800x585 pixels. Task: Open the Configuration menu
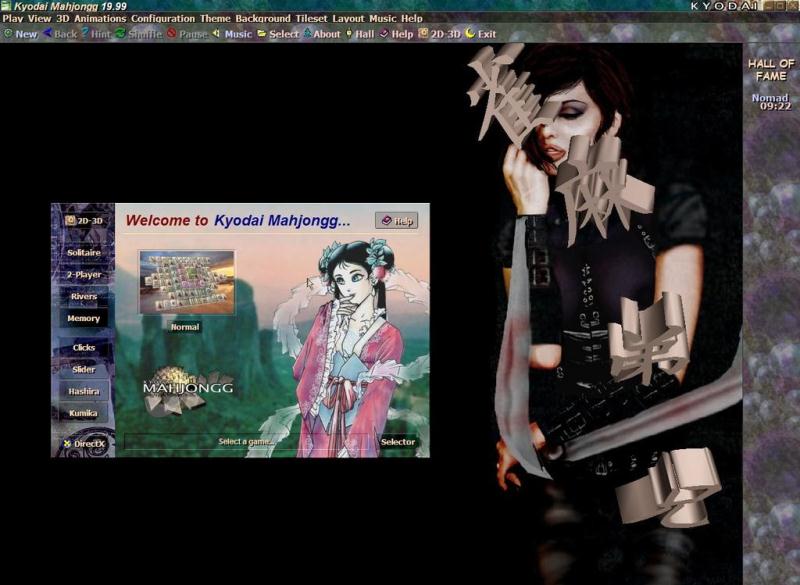coord(163,18)
